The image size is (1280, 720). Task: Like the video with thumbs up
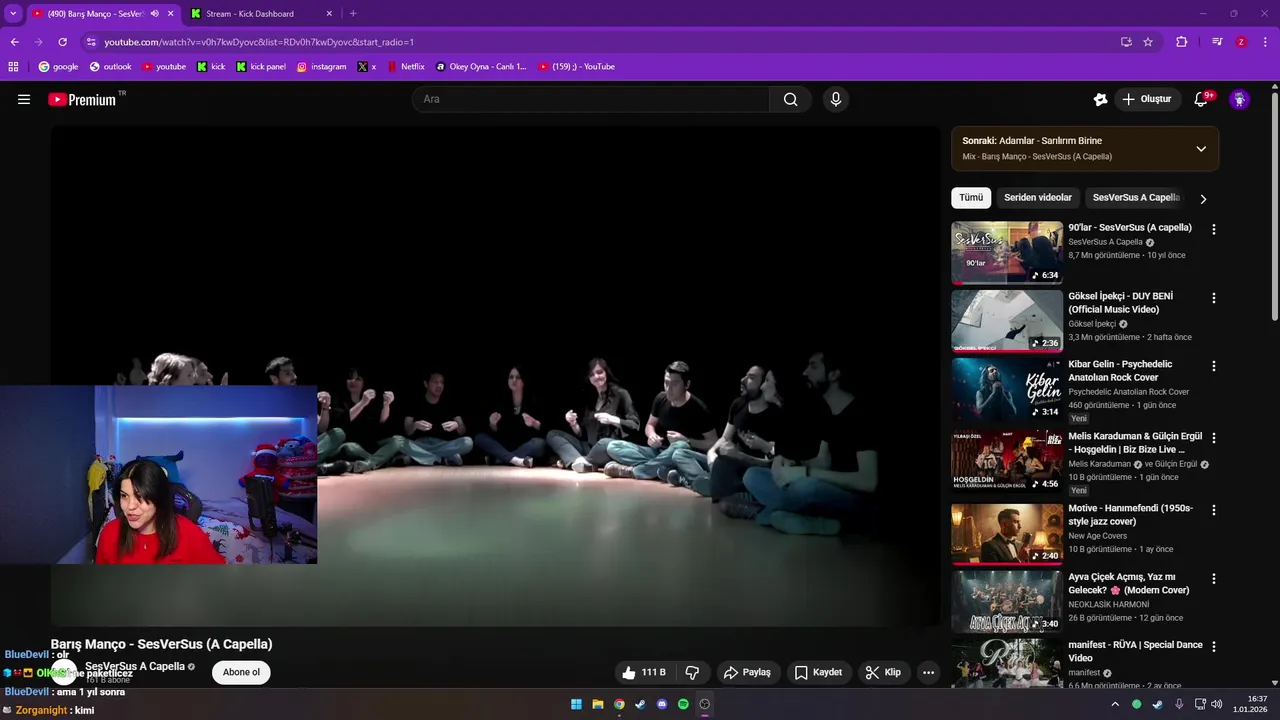point(643,672)
